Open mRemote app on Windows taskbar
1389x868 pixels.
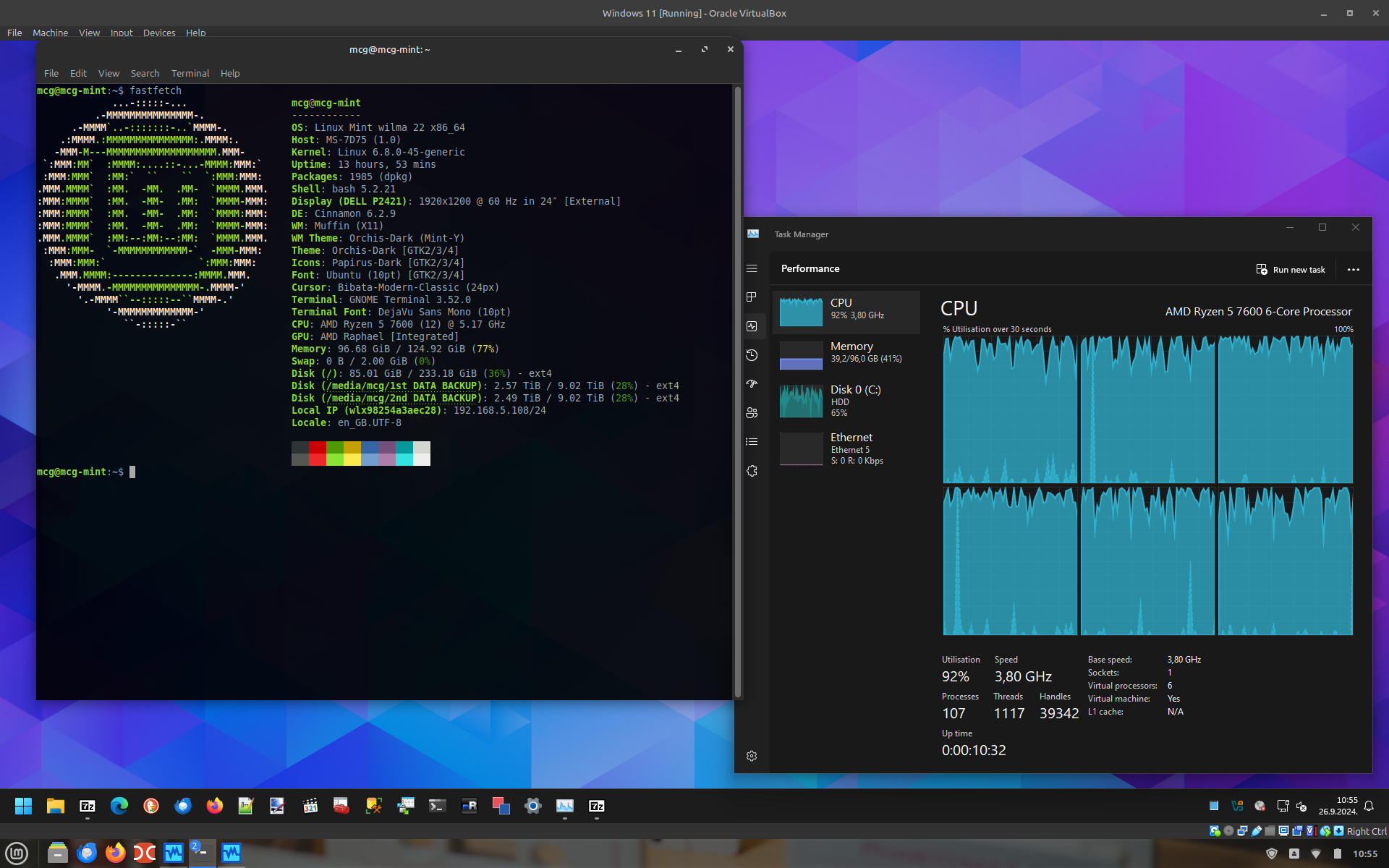470,806
